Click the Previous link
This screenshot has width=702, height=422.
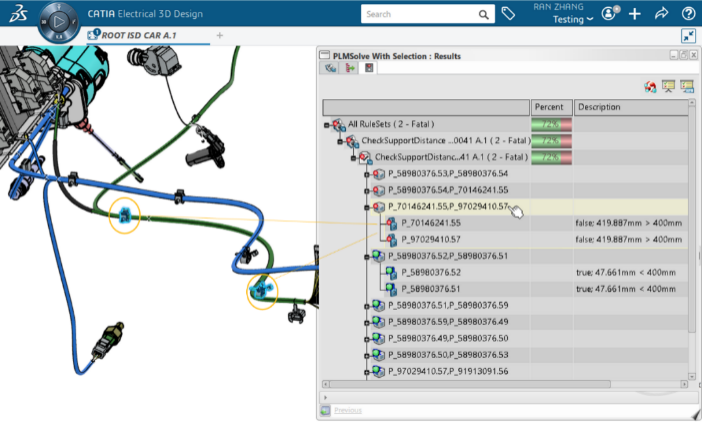pos(347,410)
